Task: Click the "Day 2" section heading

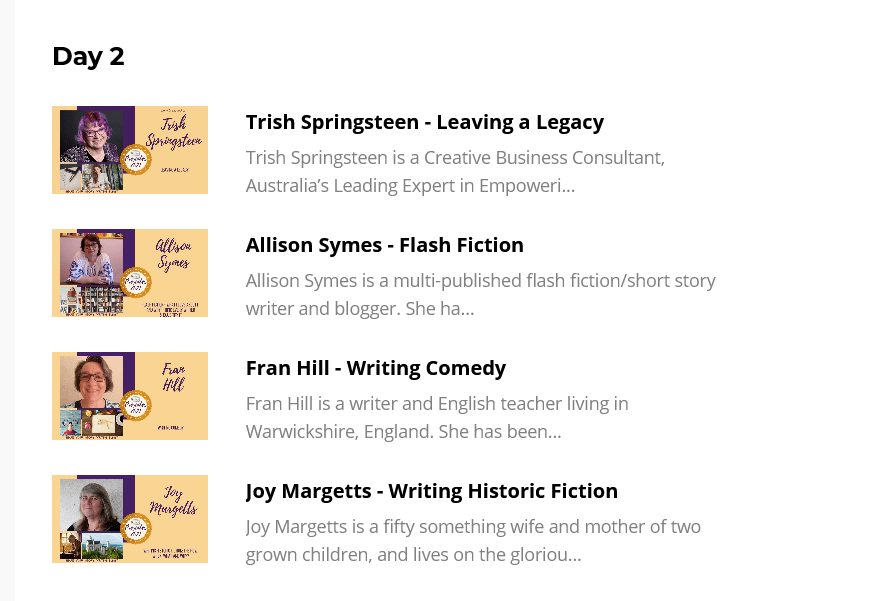Action: pyautogui.click(x=88, y=57)
